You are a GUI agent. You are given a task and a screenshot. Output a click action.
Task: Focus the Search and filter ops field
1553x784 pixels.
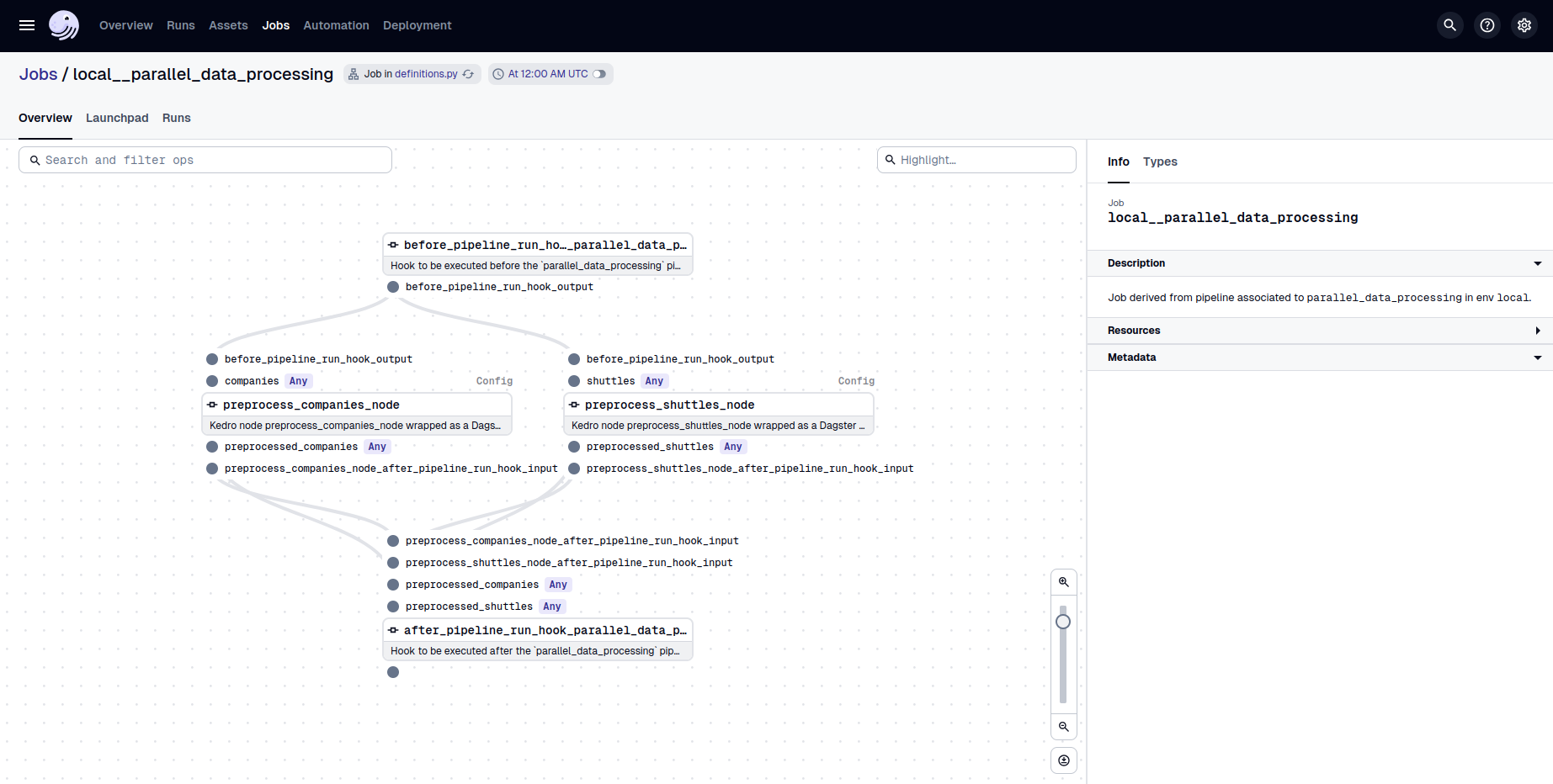205,160
